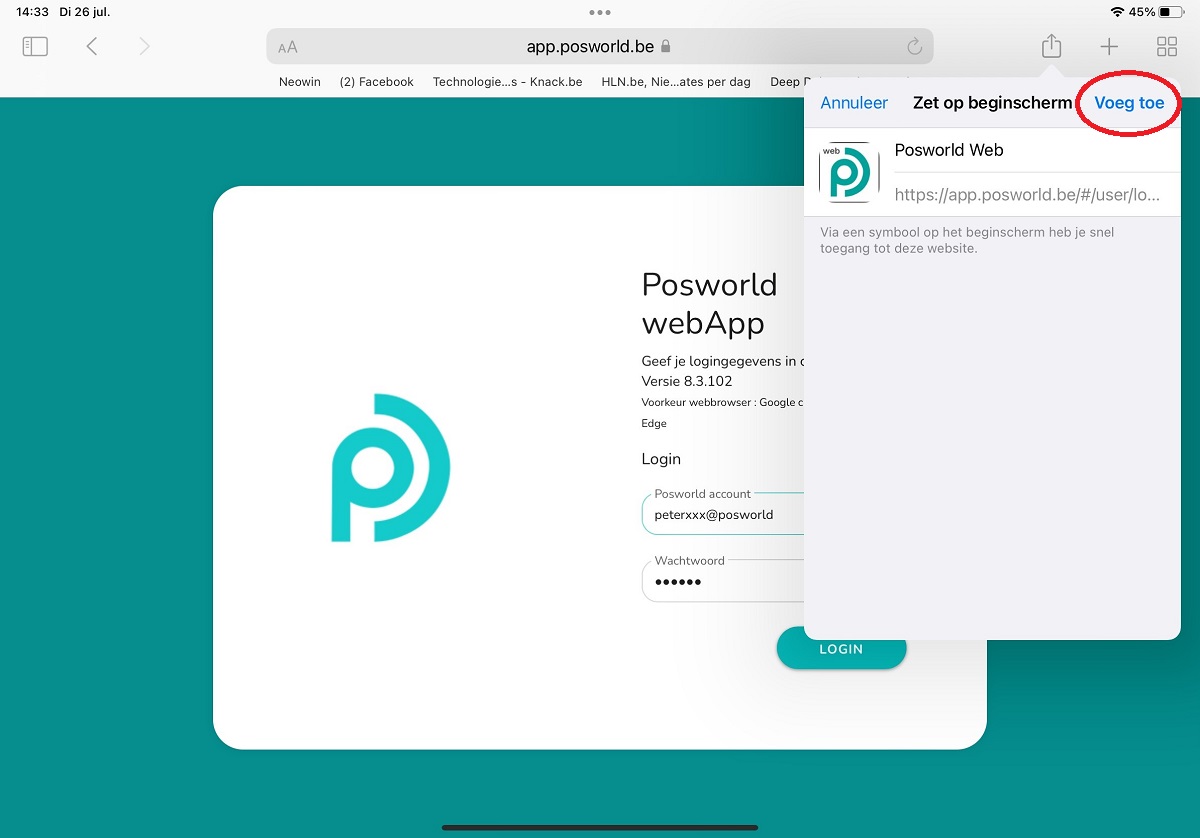Tap the Share icon in toolbar
1200x838 pixels.
click(x=1051, y=45)
